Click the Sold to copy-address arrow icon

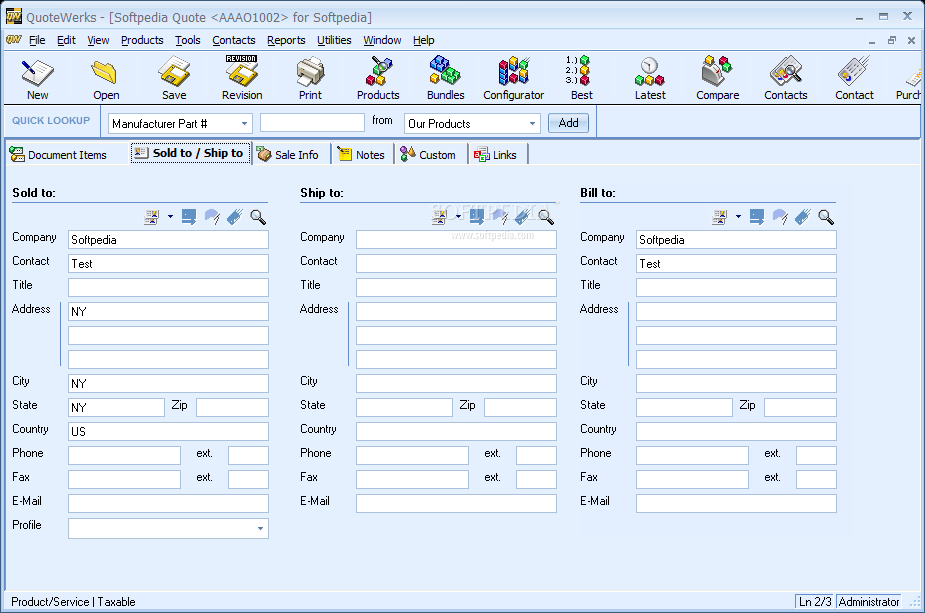point(189,217)
